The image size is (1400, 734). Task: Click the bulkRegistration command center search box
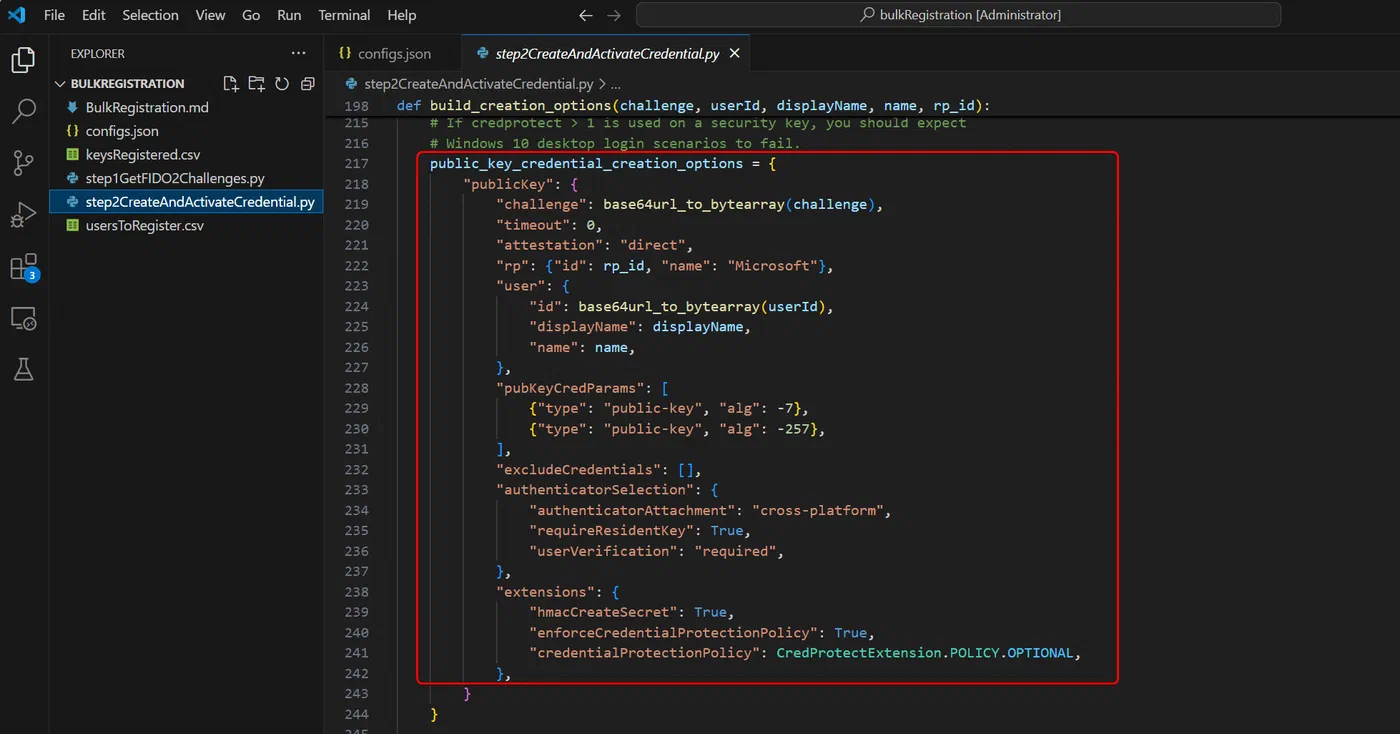pos(958,15)
